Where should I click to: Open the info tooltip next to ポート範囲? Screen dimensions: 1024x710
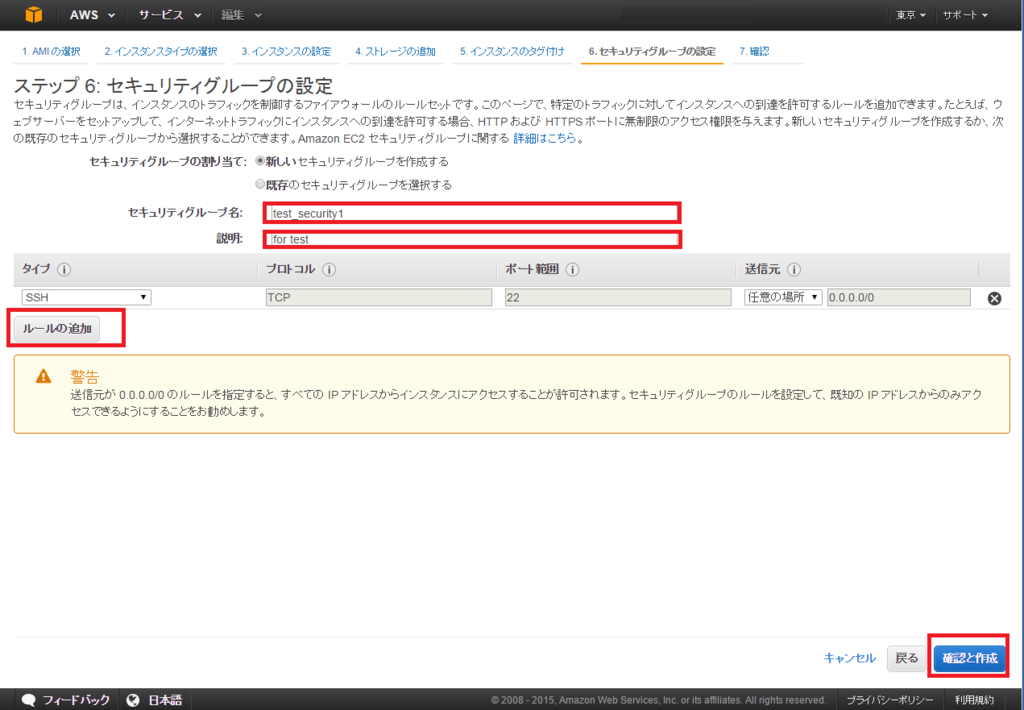point(570,270)
